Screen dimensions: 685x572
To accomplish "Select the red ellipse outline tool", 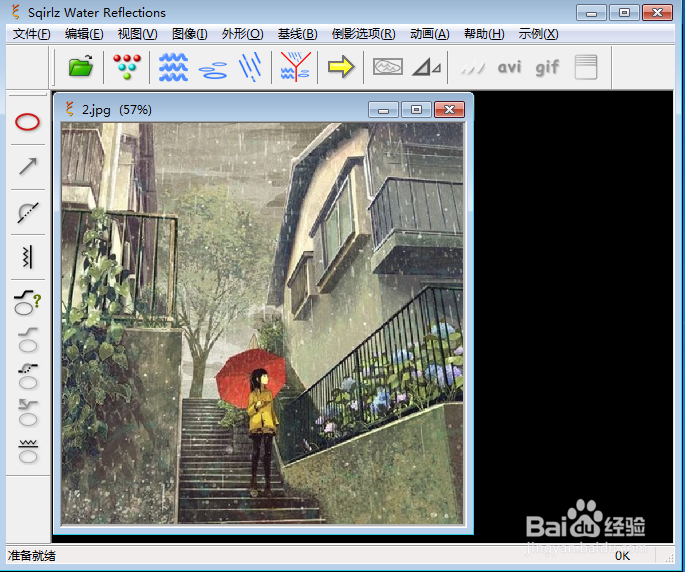I will click(x=28, y=122).
